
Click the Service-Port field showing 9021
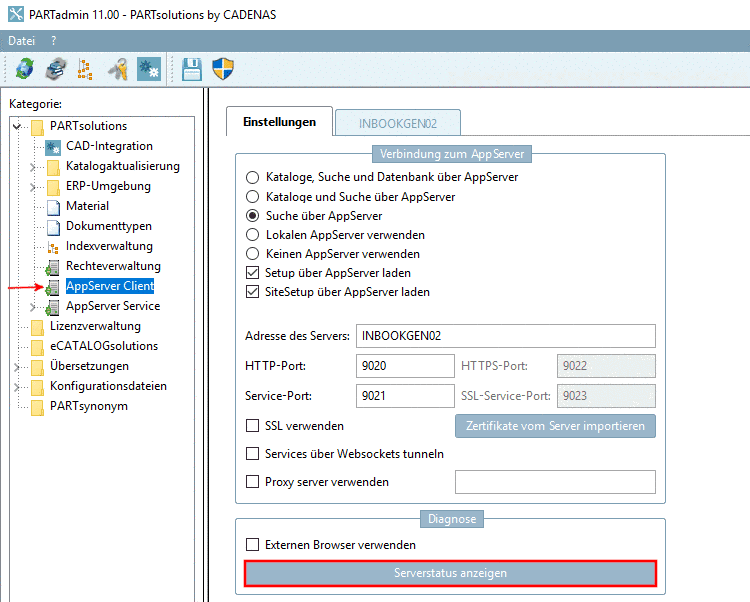click(405, 396)
